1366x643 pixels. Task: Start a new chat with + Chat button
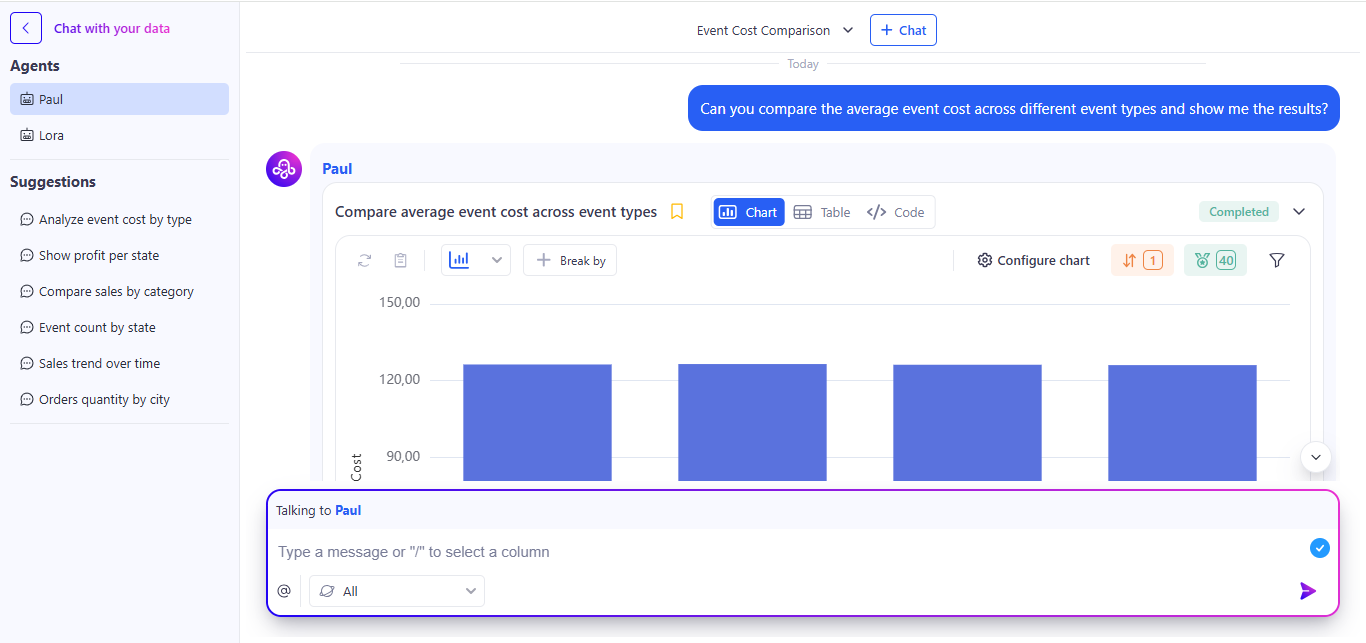(x=903, y=30)
